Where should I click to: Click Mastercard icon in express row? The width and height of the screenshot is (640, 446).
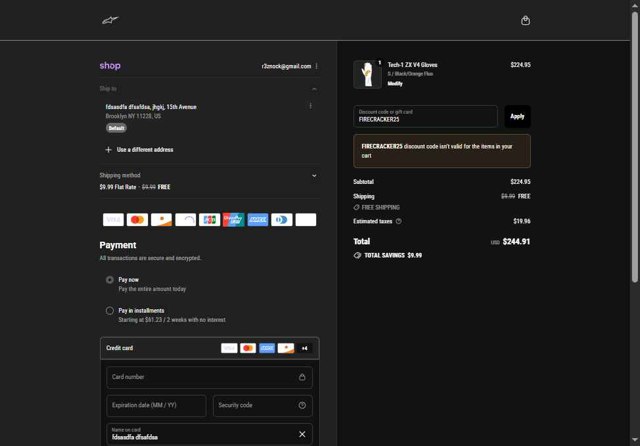pyautogui.click(x=137, y=220)
